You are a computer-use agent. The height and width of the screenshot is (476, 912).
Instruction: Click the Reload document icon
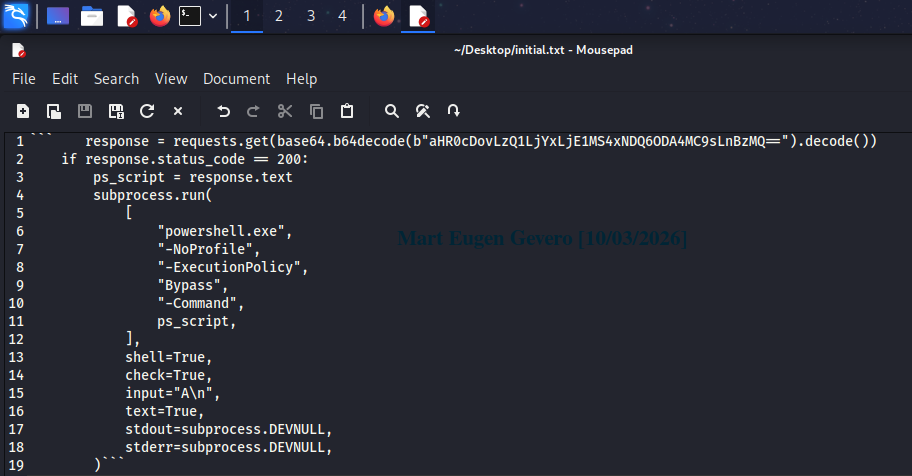[147, 111]
